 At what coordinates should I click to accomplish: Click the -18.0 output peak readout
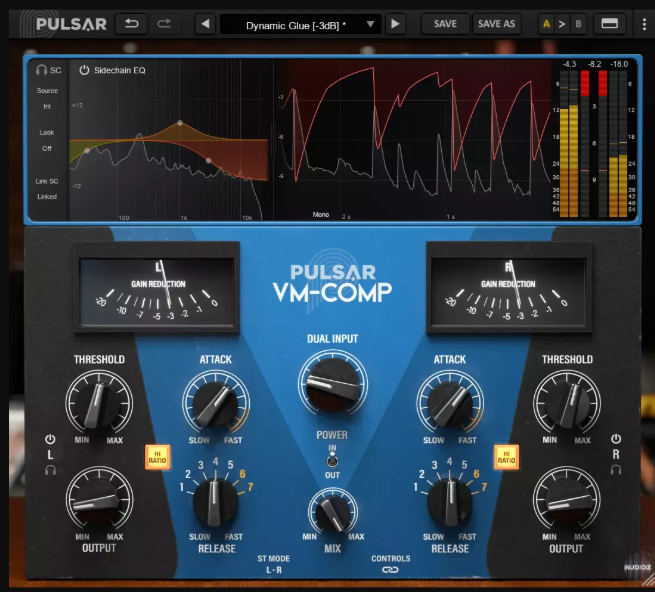[619, 64]
